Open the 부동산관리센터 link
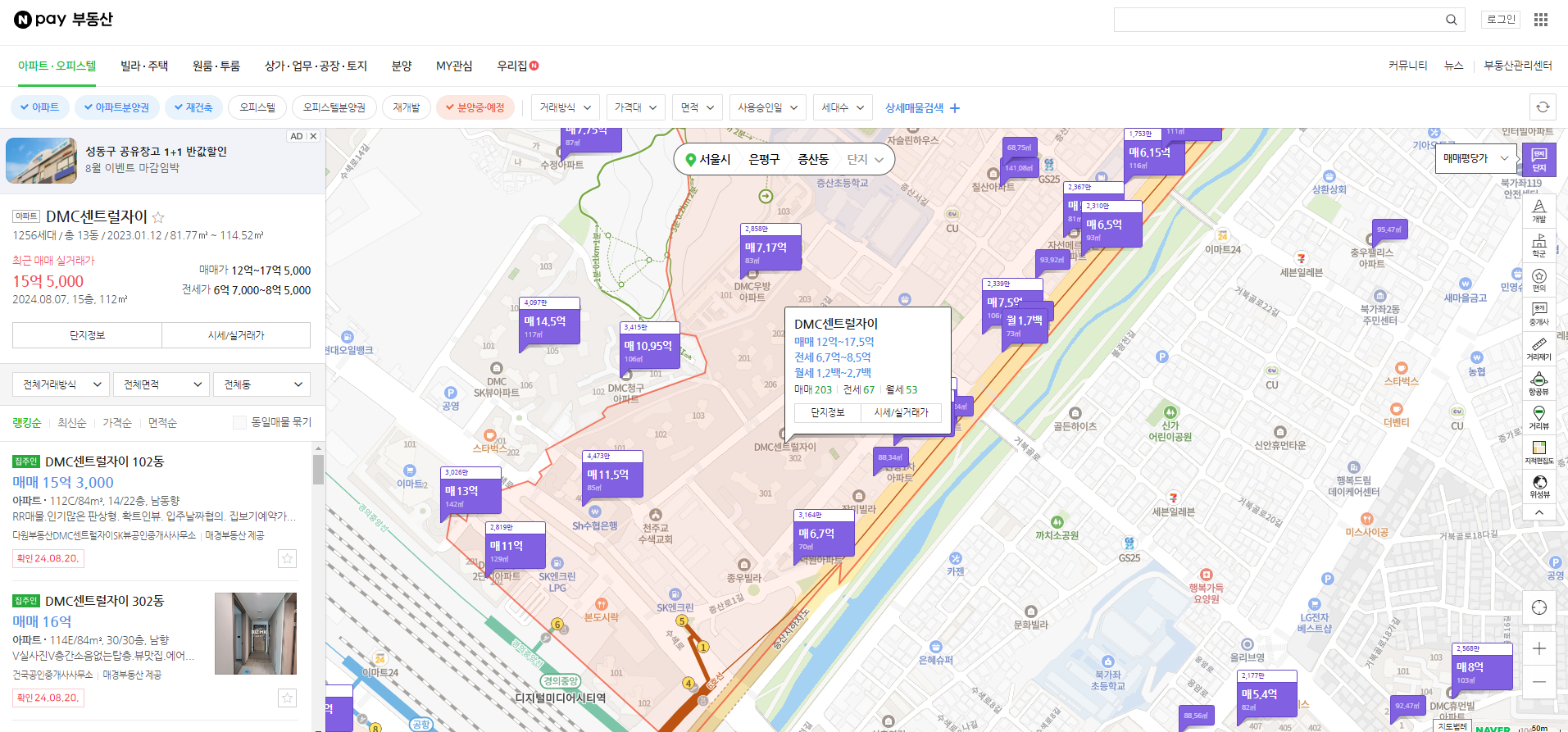 click(x=1518, y=66)
